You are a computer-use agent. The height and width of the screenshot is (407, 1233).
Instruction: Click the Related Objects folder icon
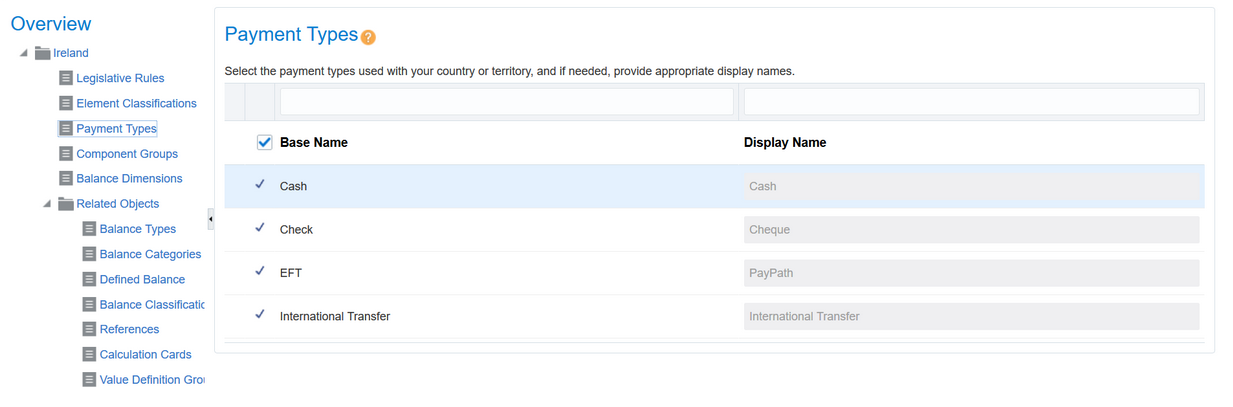pos(66,204)
